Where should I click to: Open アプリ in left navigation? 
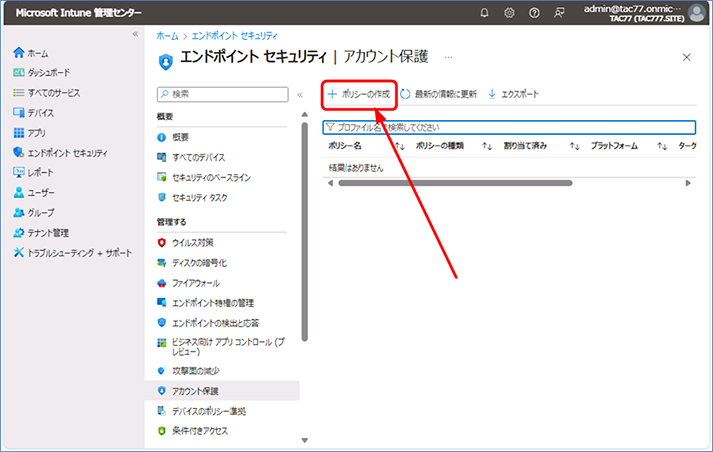30,133
